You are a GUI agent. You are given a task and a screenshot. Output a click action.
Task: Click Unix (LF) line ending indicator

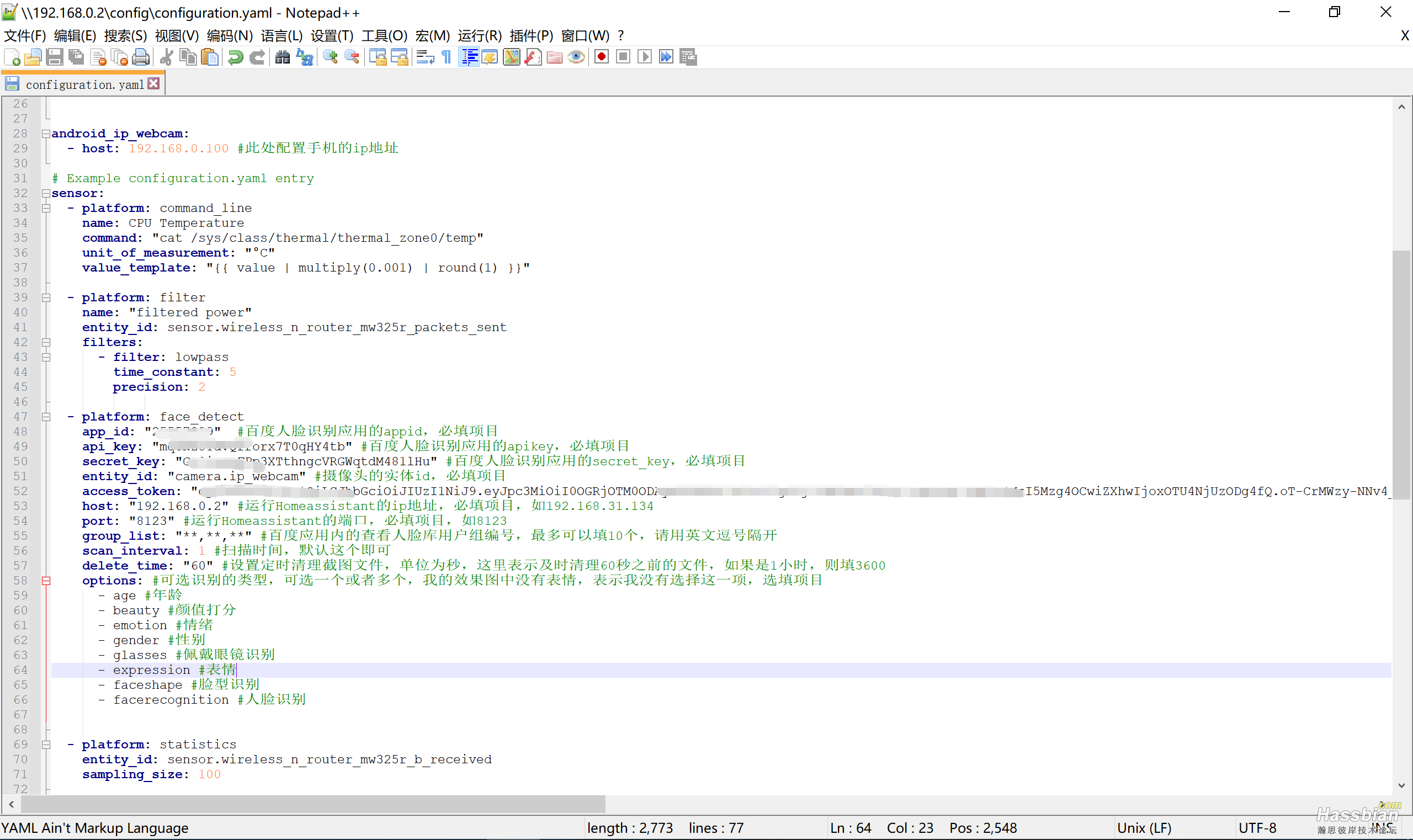[1144, 828]
